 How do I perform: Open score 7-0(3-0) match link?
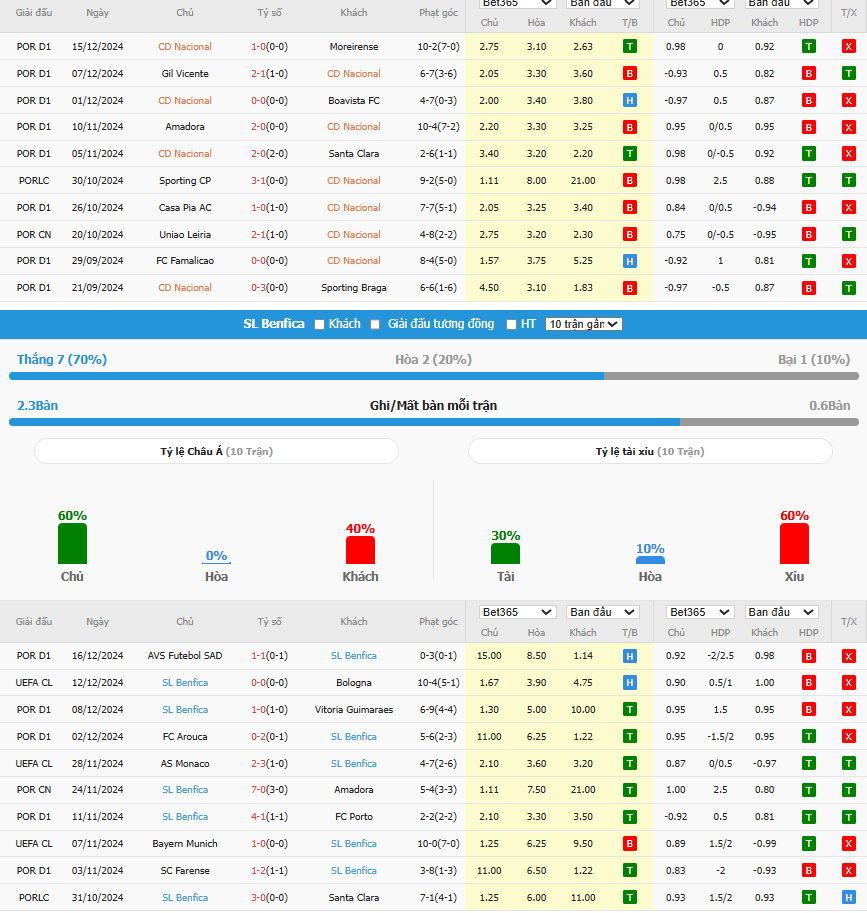tap(269, 790)
